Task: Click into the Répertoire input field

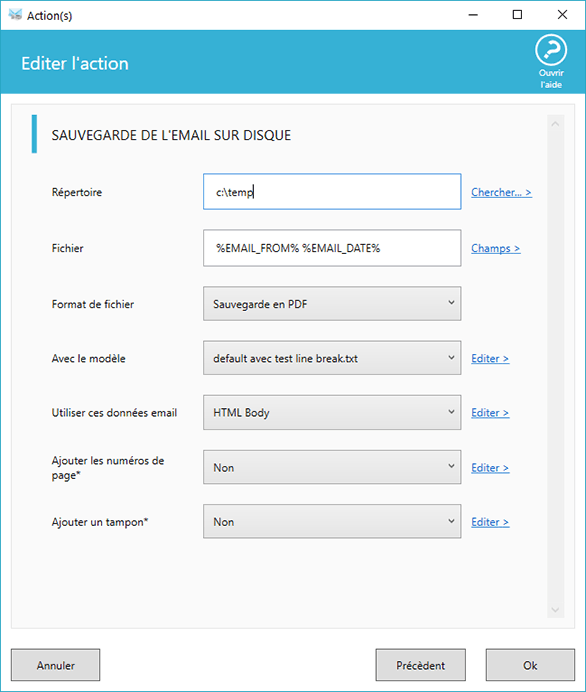Action: pos(332,192)
